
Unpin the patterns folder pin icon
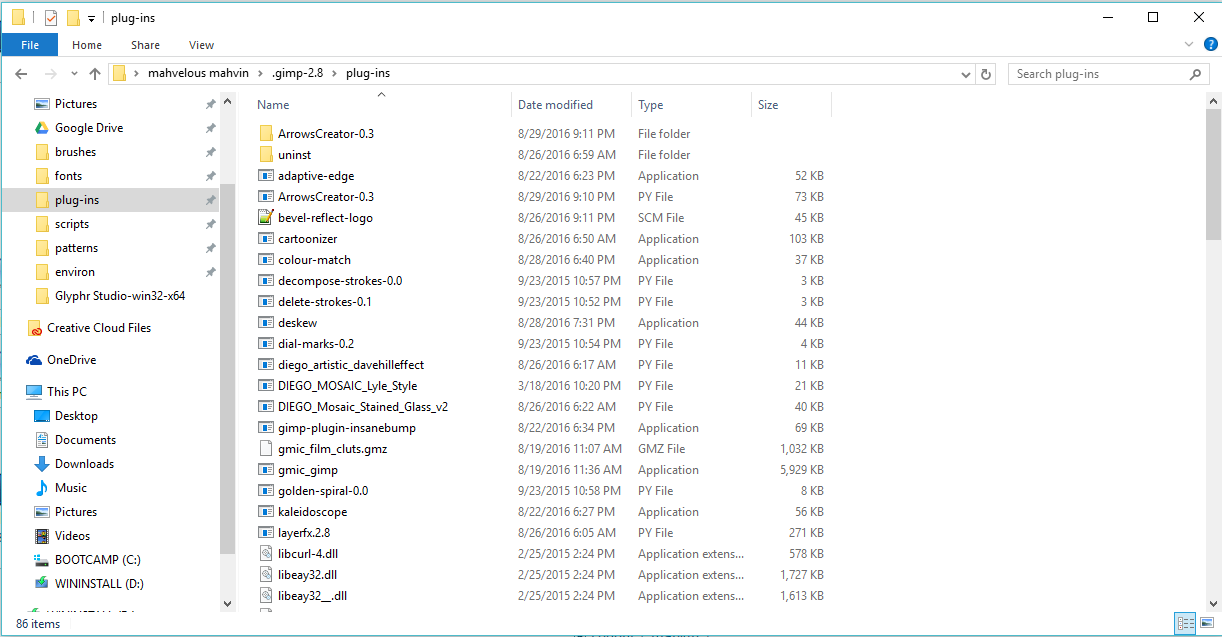[210, 248]
